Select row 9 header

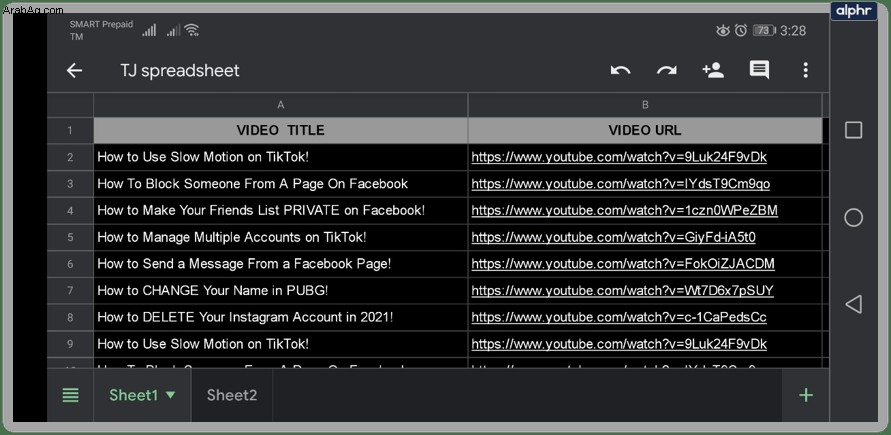click(70, 344)
